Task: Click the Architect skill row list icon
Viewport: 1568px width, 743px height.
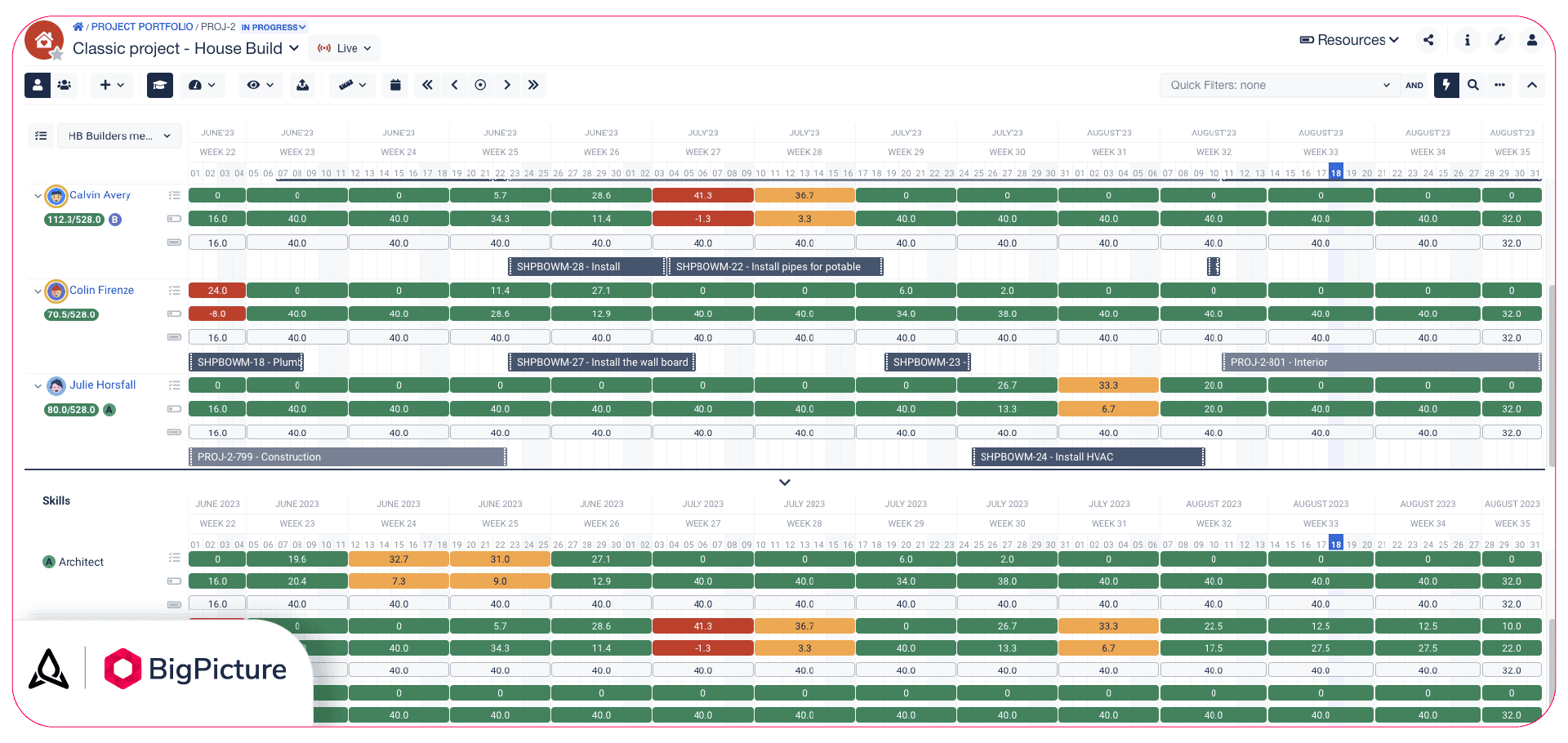Action: [174, 558]
